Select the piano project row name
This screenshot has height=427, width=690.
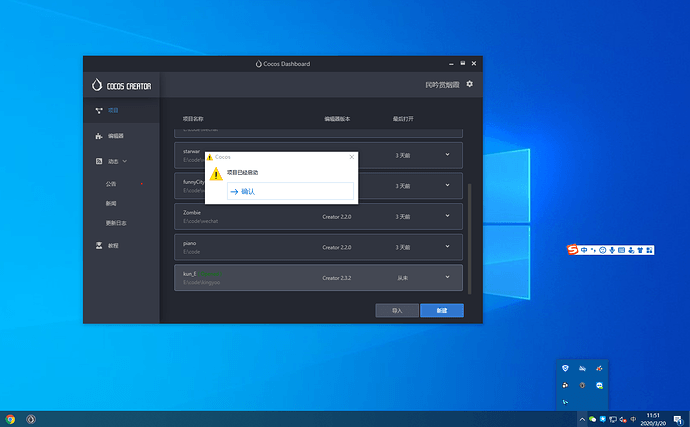[190, 243]
